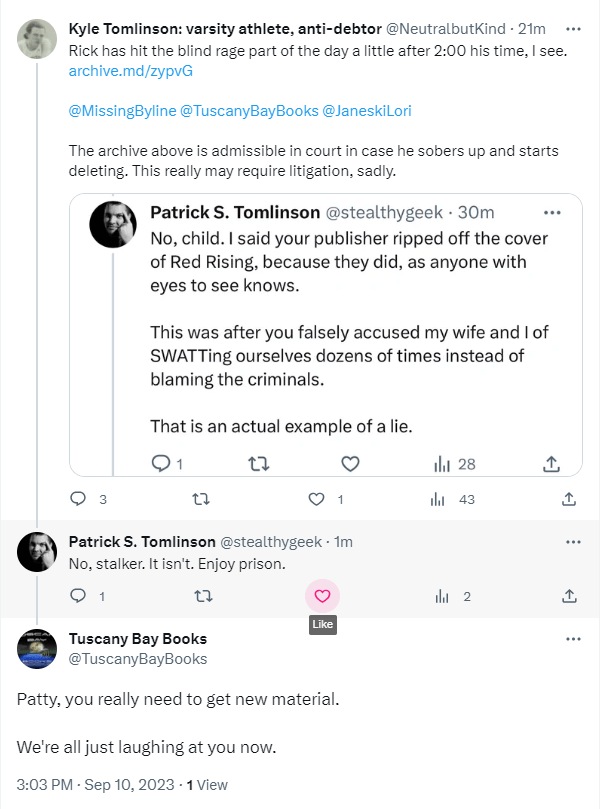Like the quoted Red Rising tweet
Image resolution: width=601 pixels, height=809 pixels.
[x=350, y=464]
